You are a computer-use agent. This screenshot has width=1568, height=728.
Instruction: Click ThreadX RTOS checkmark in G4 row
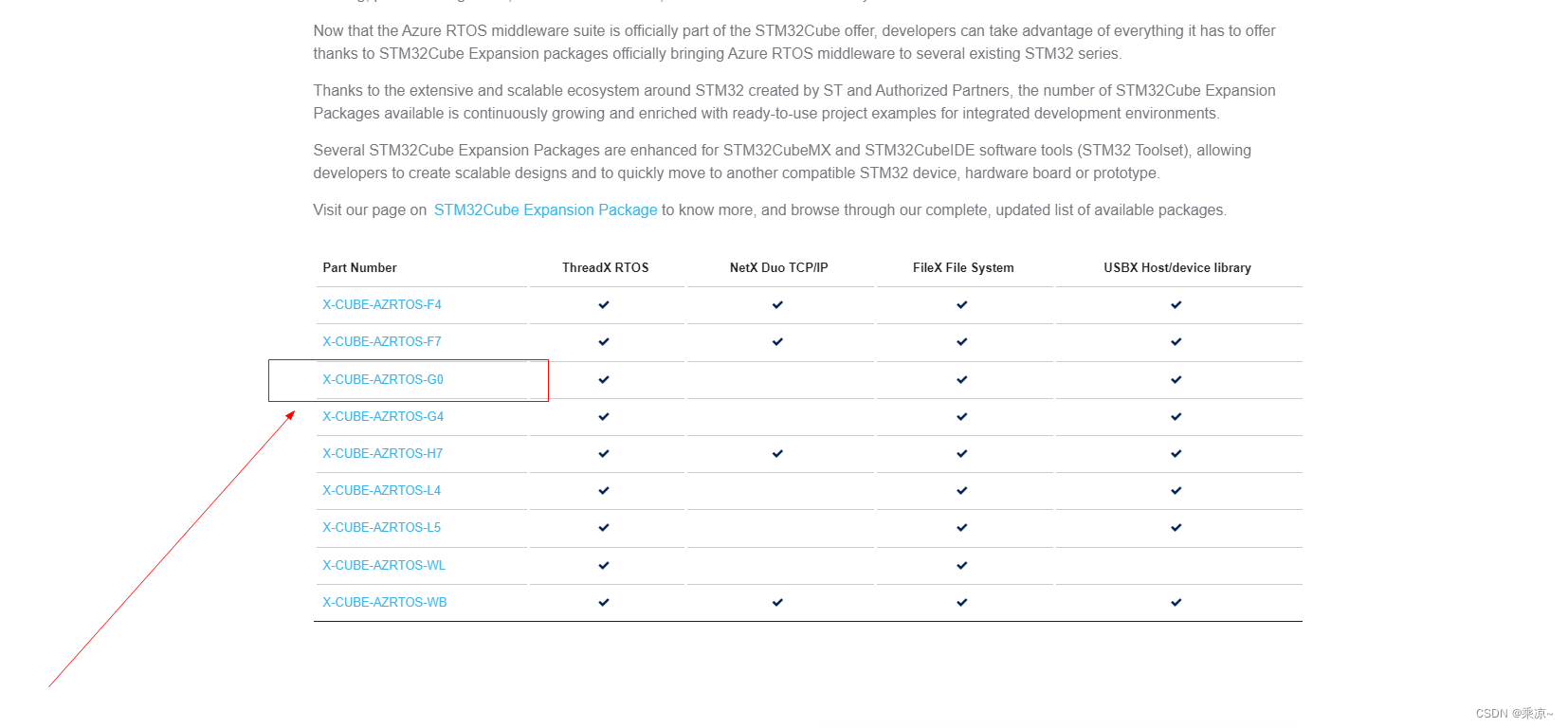point(604,416)
